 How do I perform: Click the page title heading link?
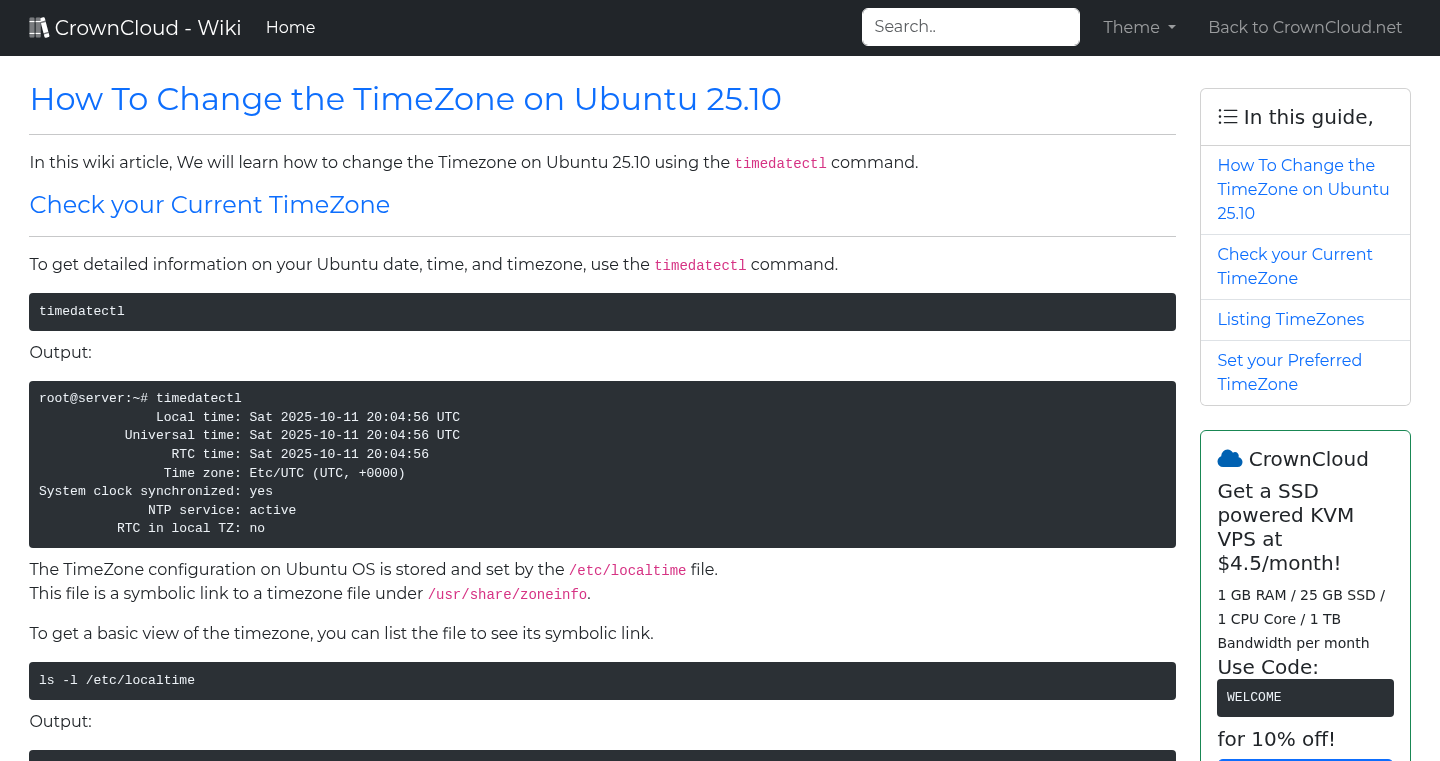(x=405, y=99)
